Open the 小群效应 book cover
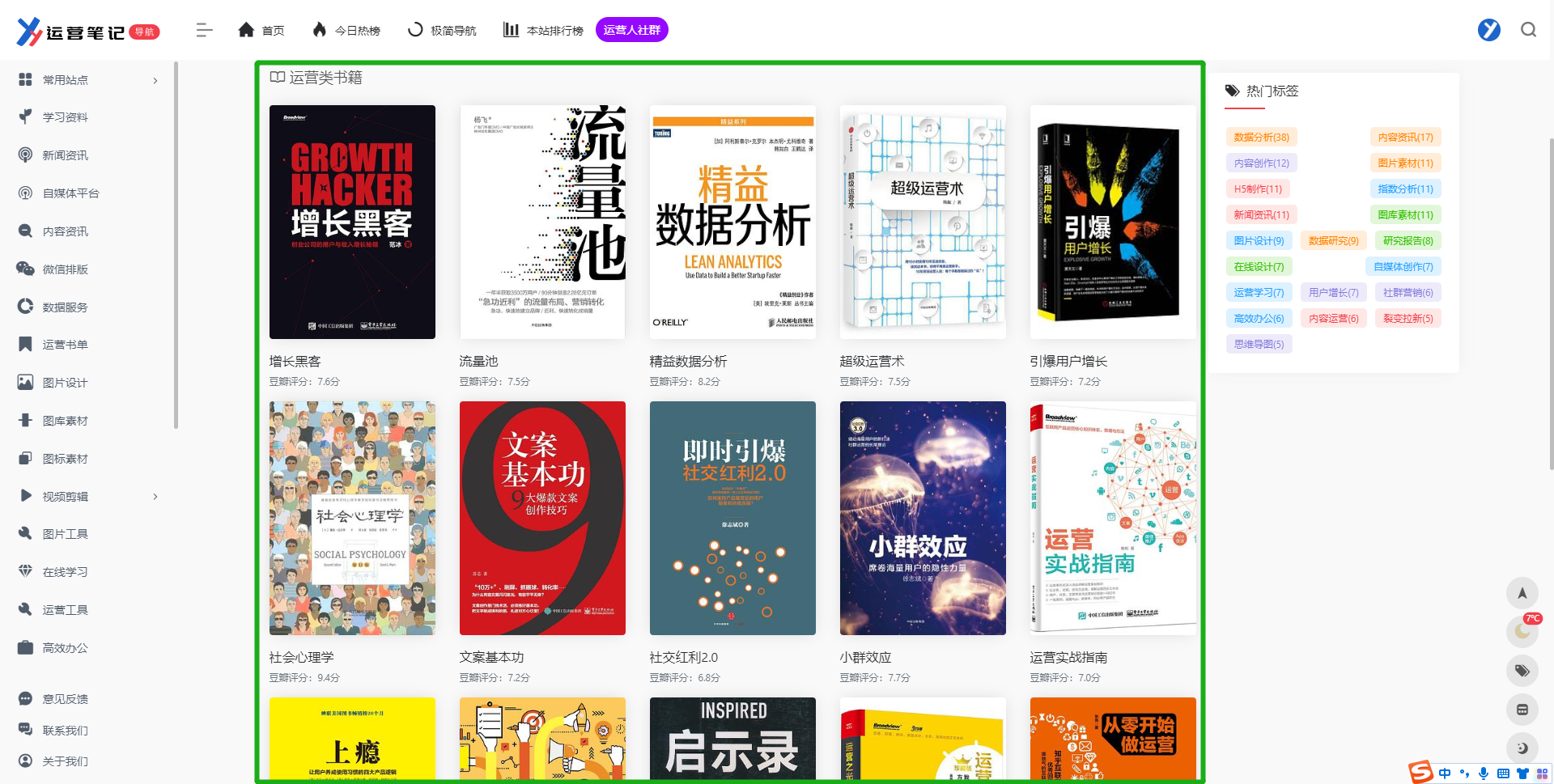 point(923,518)
